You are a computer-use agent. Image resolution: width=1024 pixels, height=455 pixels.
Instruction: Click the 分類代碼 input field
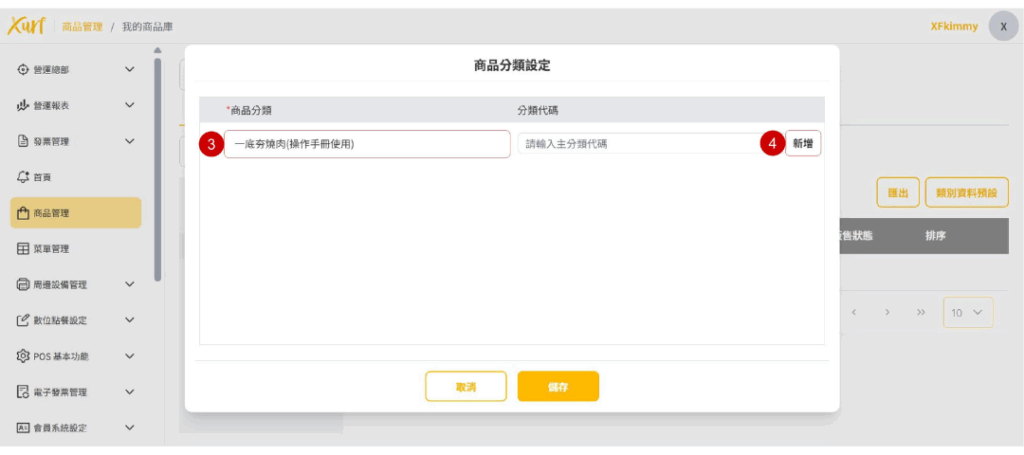(638, 144)
